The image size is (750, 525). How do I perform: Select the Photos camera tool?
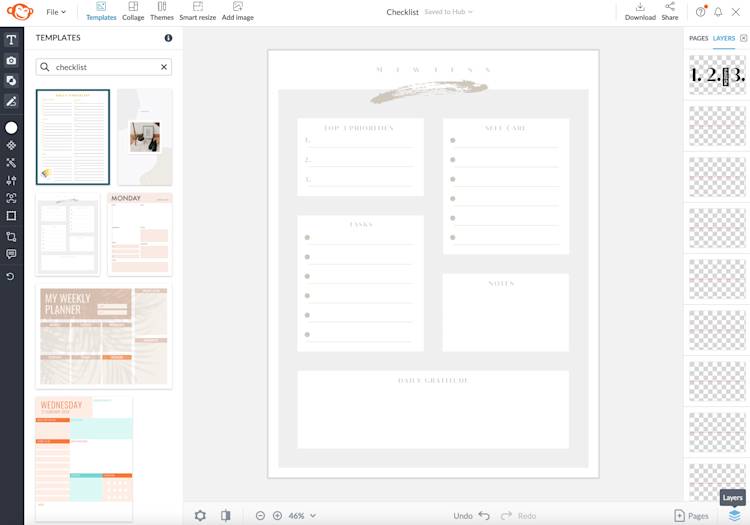point(11,60)
